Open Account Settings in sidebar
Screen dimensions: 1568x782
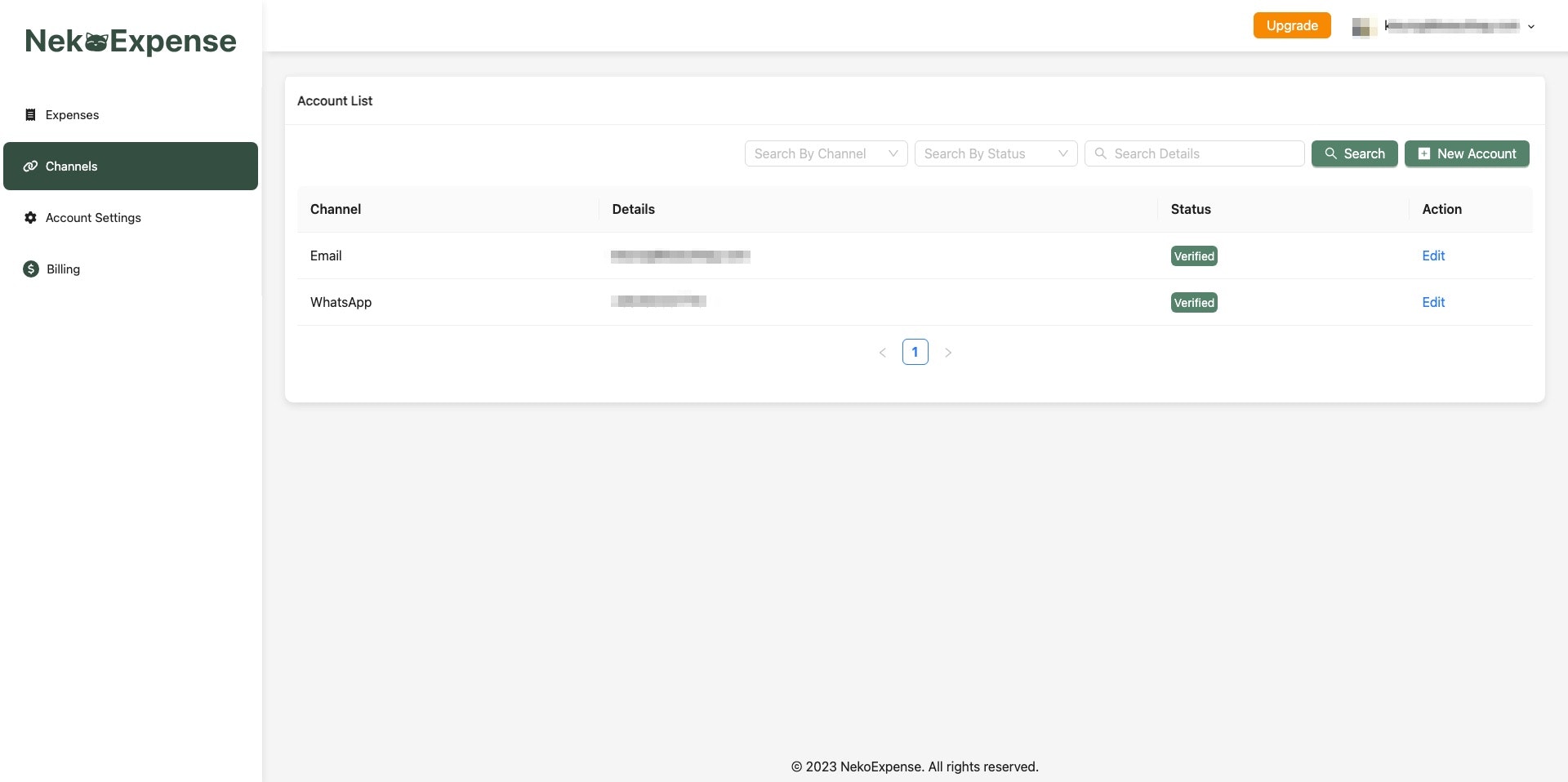coord(131,218)
